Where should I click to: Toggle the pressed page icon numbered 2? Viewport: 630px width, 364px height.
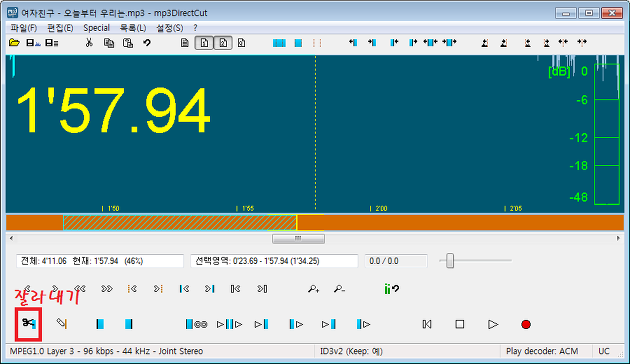(223, 43)
